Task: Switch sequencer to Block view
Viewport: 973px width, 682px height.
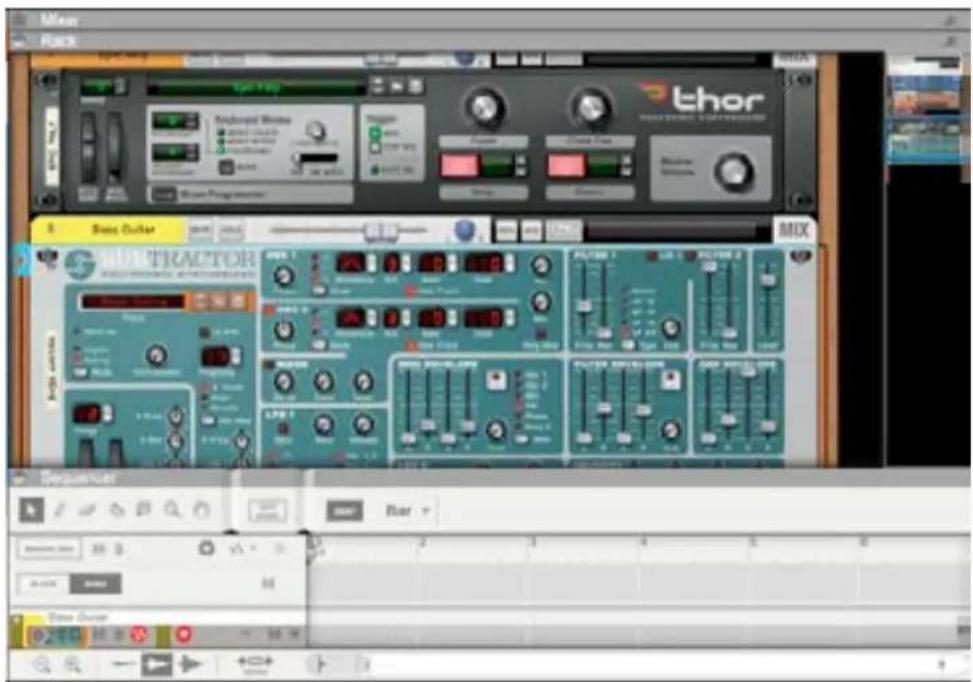Action: tap(43, 584)
